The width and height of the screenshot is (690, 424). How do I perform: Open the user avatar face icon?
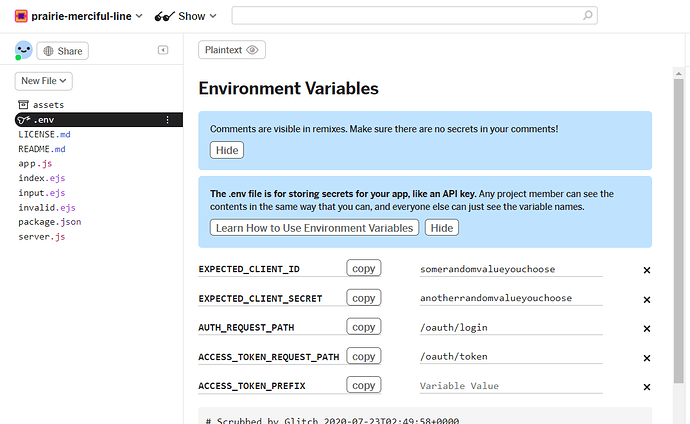click(x=23, y=50)
